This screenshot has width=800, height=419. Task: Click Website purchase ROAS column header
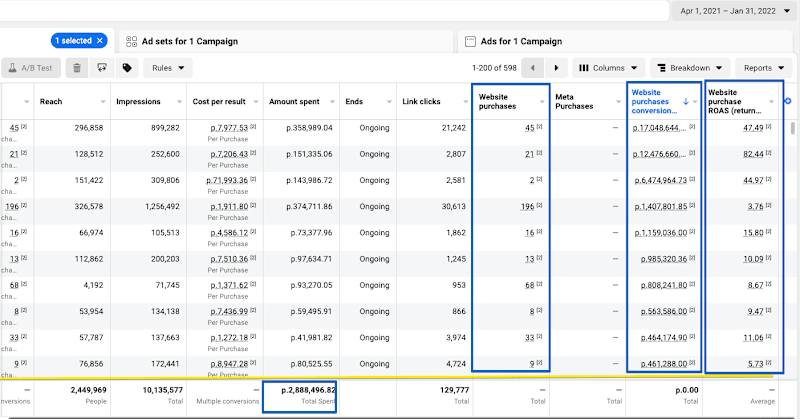pyautogui.click(x=735, y=102)
